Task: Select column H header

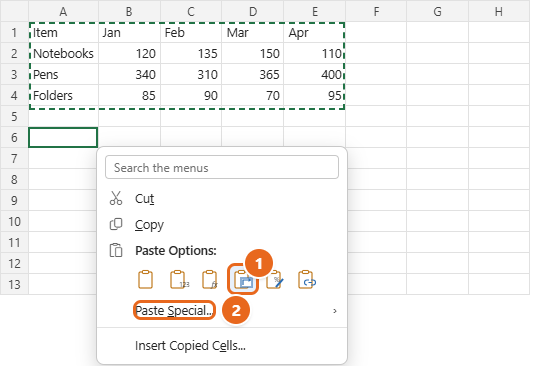Action: pyautogui.click(x=499, y=11)
